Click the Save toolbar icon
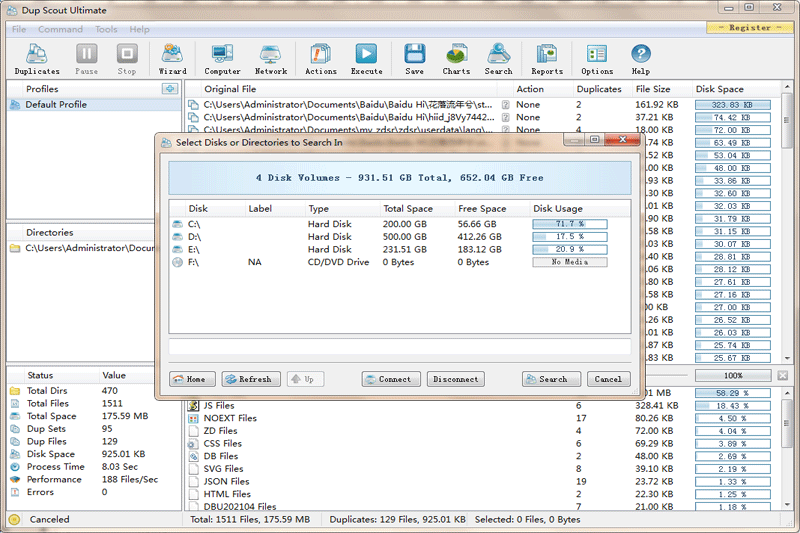800x533 pixels. [414, 59]
